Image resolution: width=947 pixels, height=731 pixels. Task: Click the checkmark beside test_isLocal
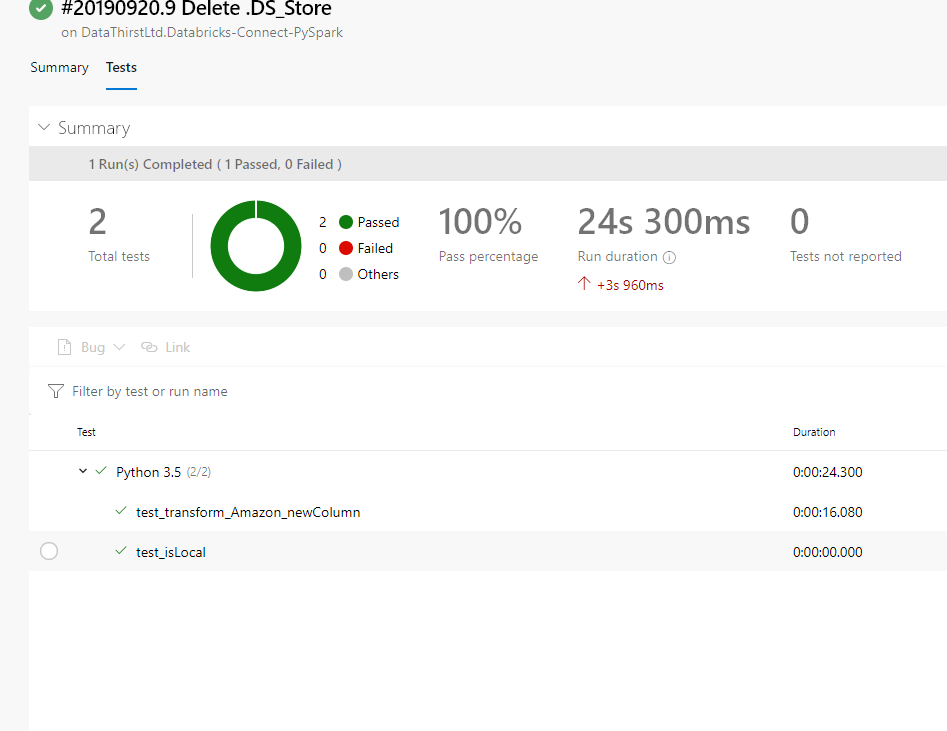click(121, 550)
